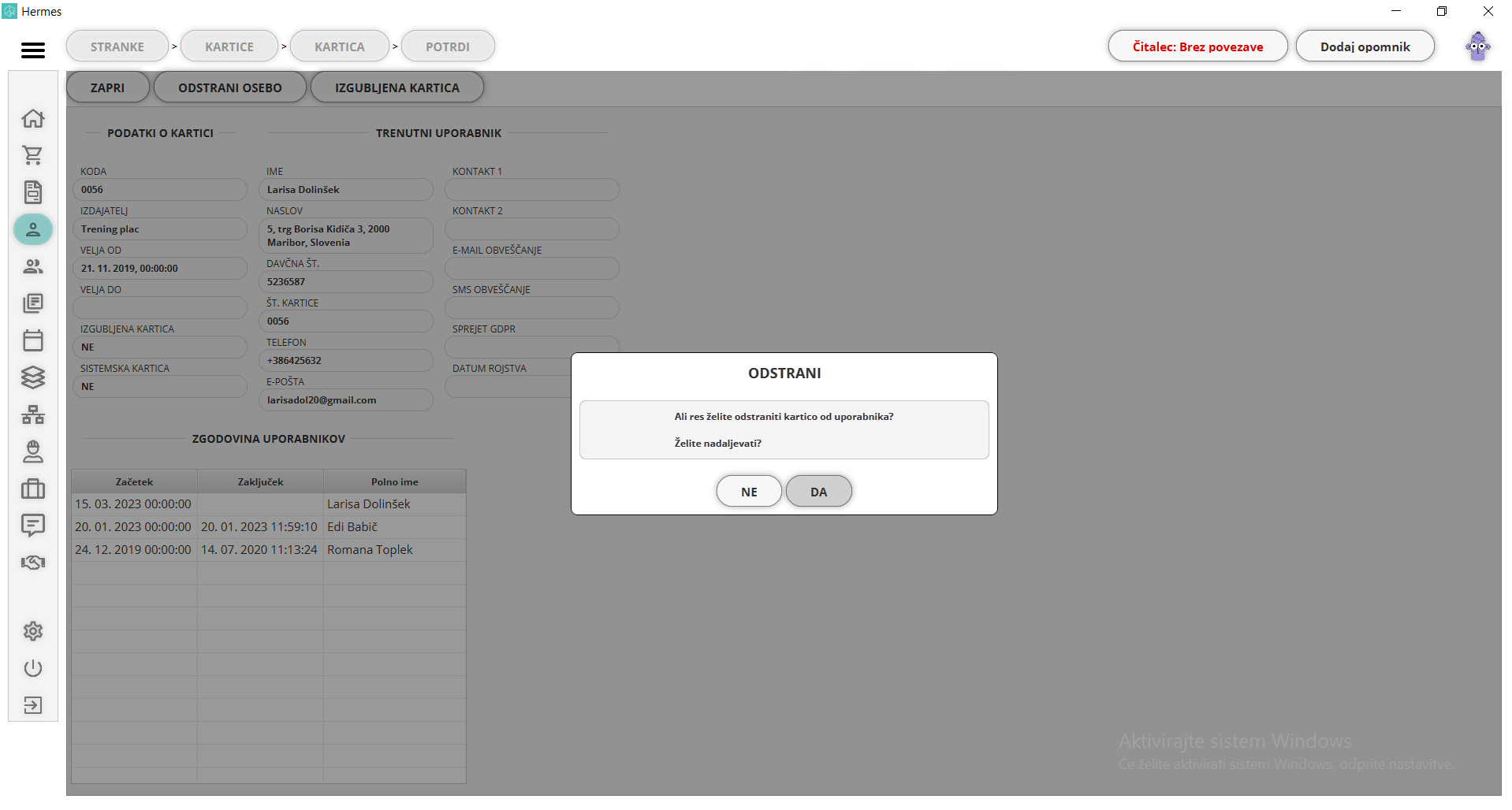Click the Dodaj opomnik button
Screen dimensions: 1512x810
1365,46
